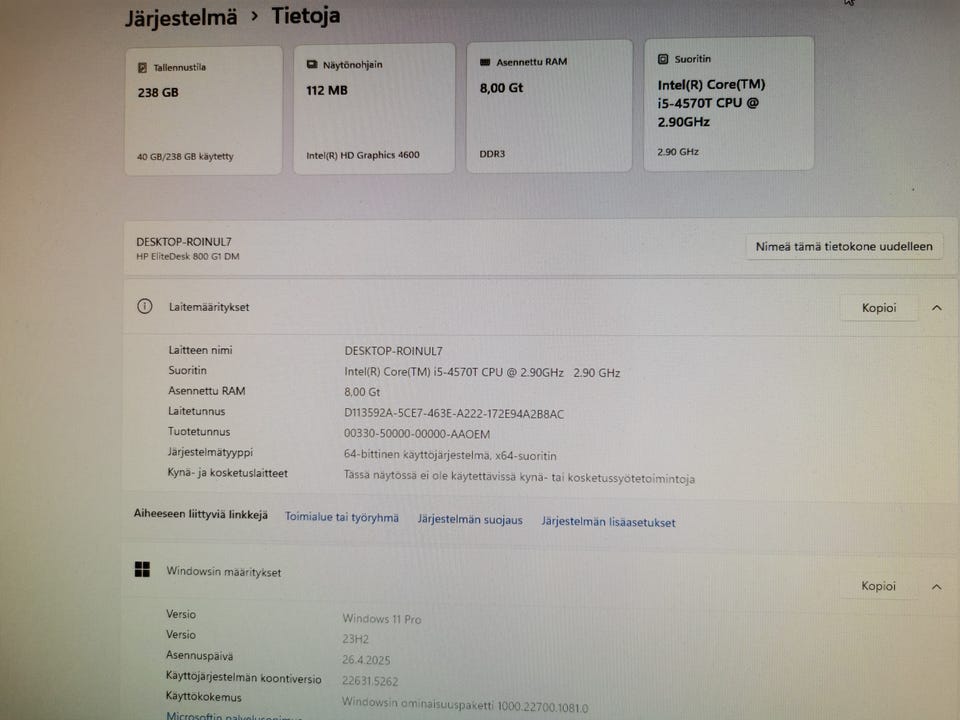This screenshot has width=960, height=720.
Task: Copy device specifications with Kopioi button
Action: pyautogui.click(x=879, y=307)
